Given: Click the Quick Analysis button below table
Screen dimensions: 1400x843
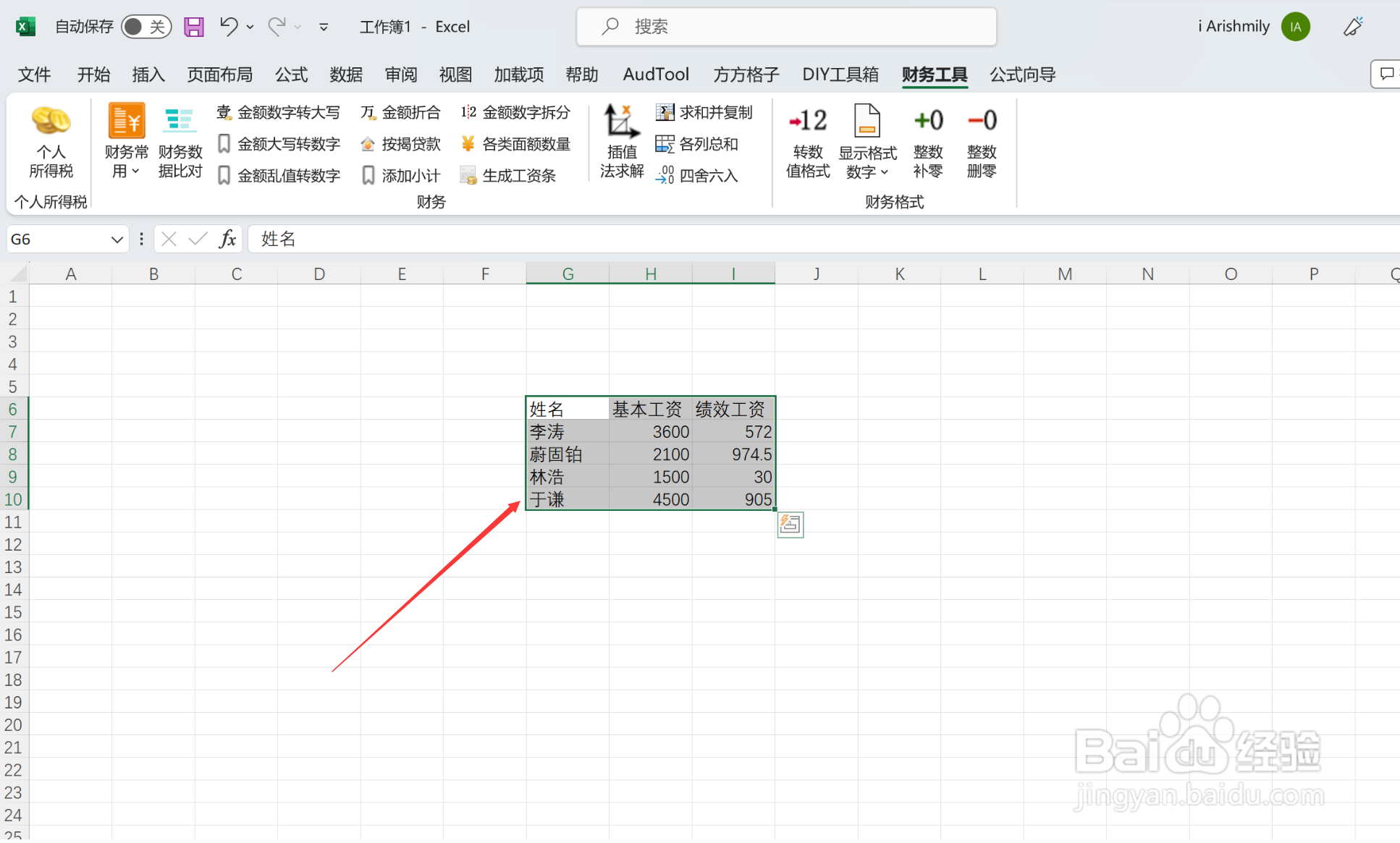Looking at the screenshot, I should click(x=790, y=525).
